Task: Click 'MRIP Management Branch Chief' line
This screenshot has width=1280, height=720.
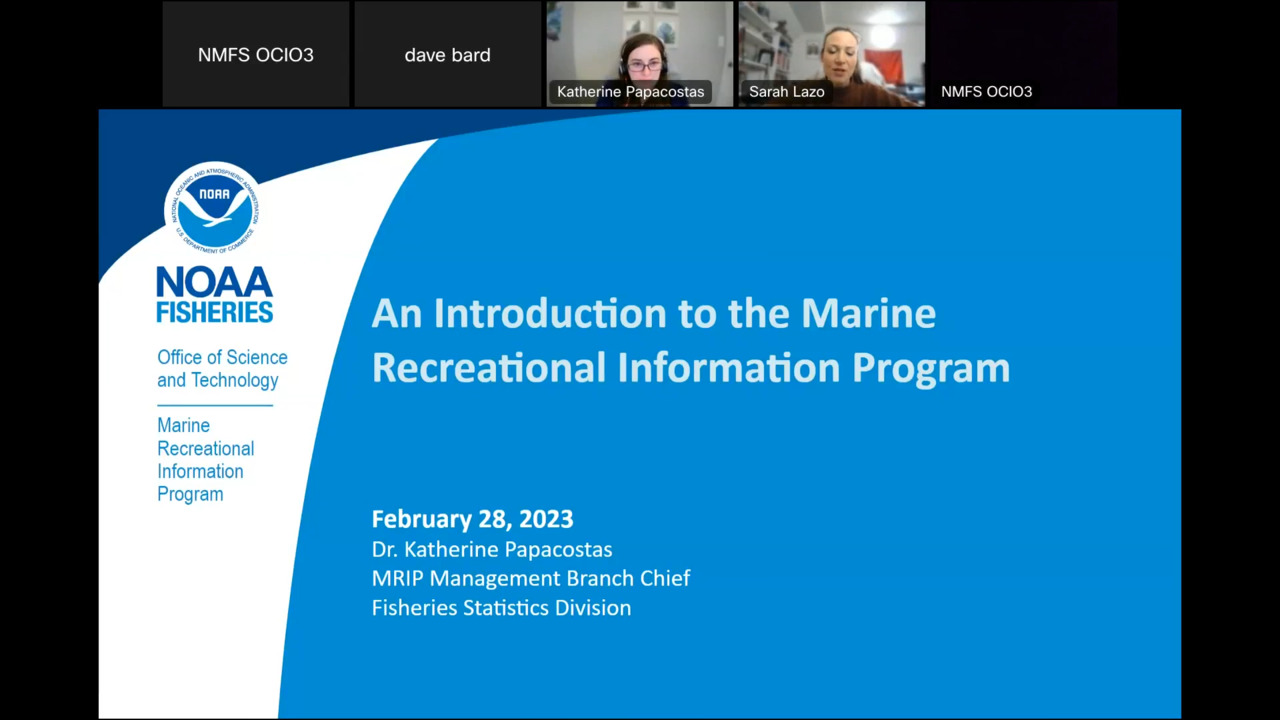Action: pos(531,578)
